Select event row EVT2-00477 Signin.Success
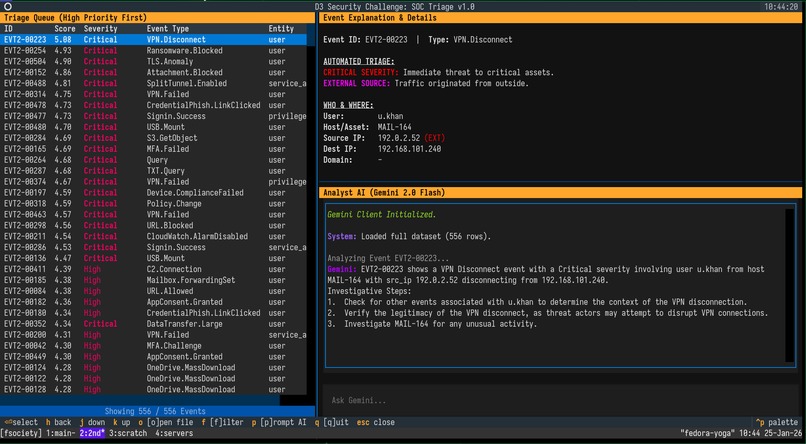The width and height of the screenshot is (806, 444). [153, 116]
